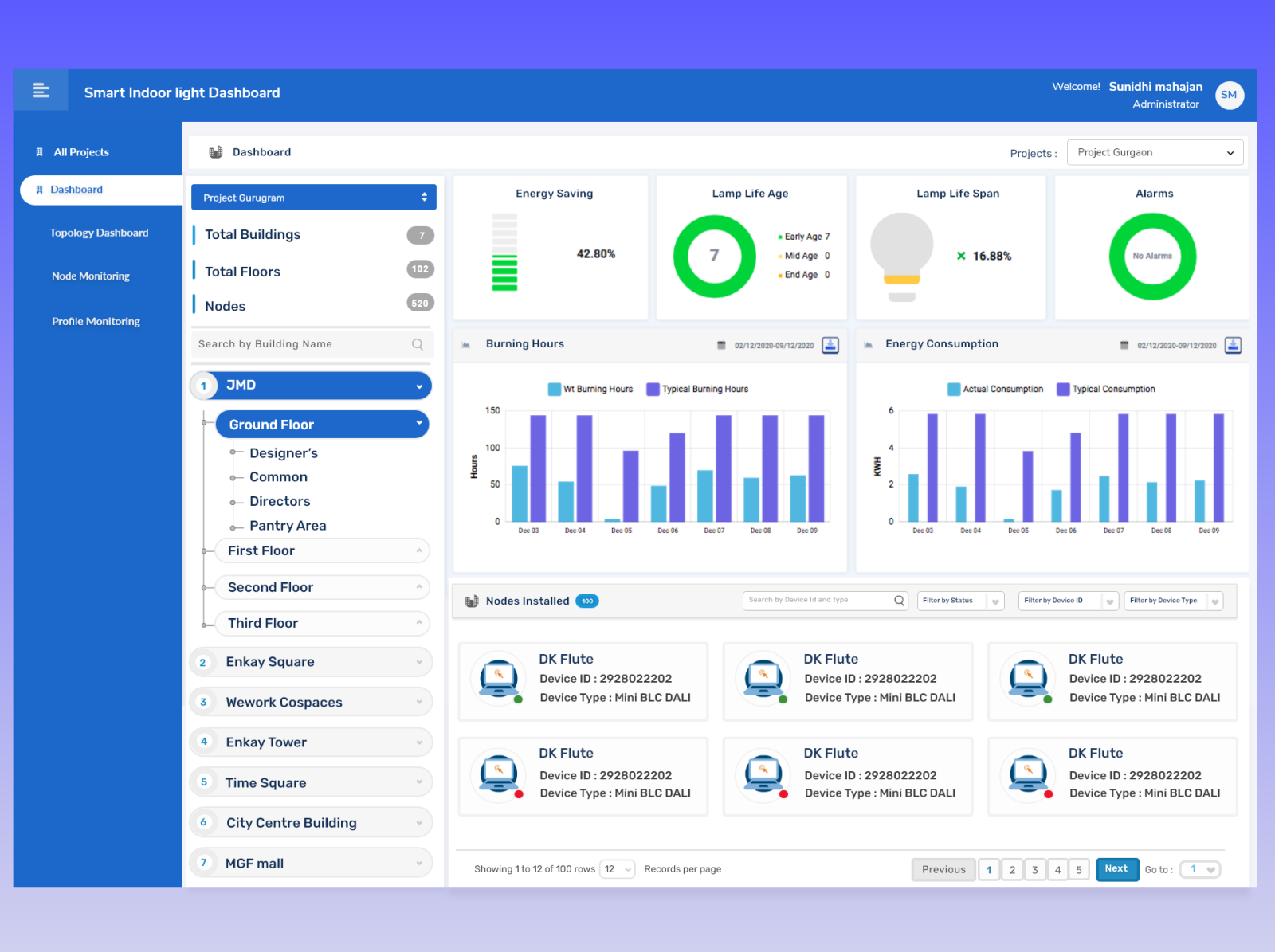Image resolution: width=1275 pixels, height=952 pixels.
Task: Click the Burning Hours chart icon
Action: click(x=465, y=345)
